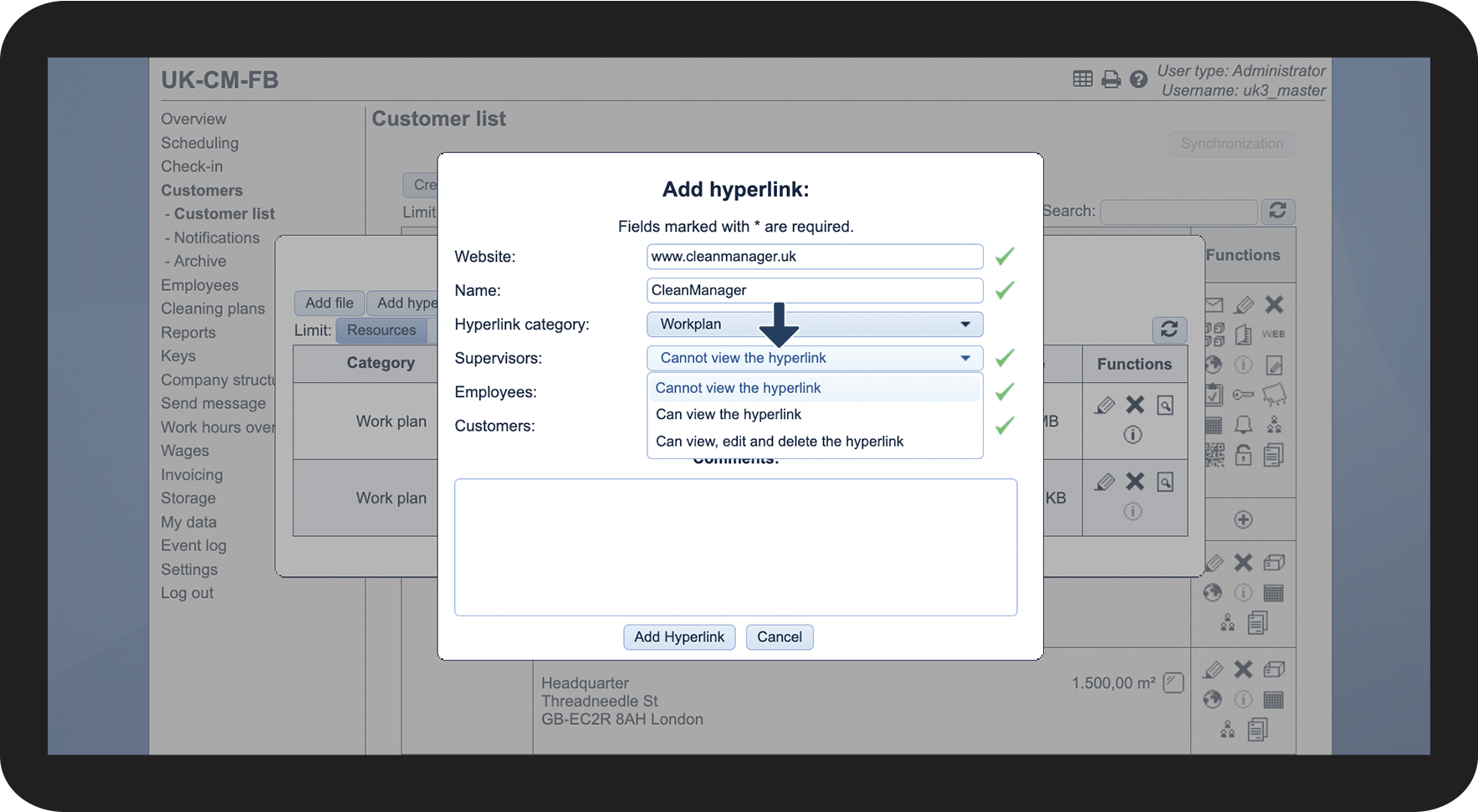The height and width of the screenshot is (812, 1478).
Task: Click into the Name input field
Action: point(815,290)
